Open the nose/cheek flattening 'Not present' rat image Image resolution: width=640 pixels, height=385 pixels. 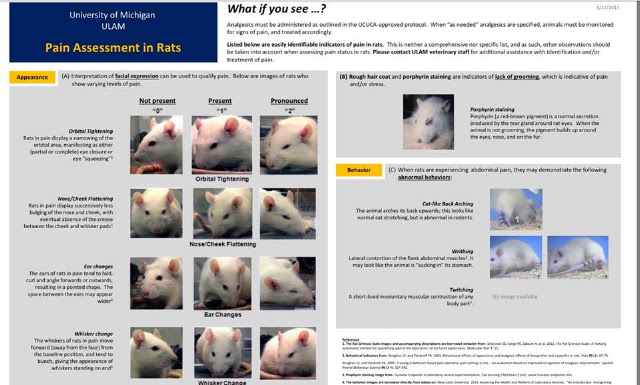tap(156, 213)
